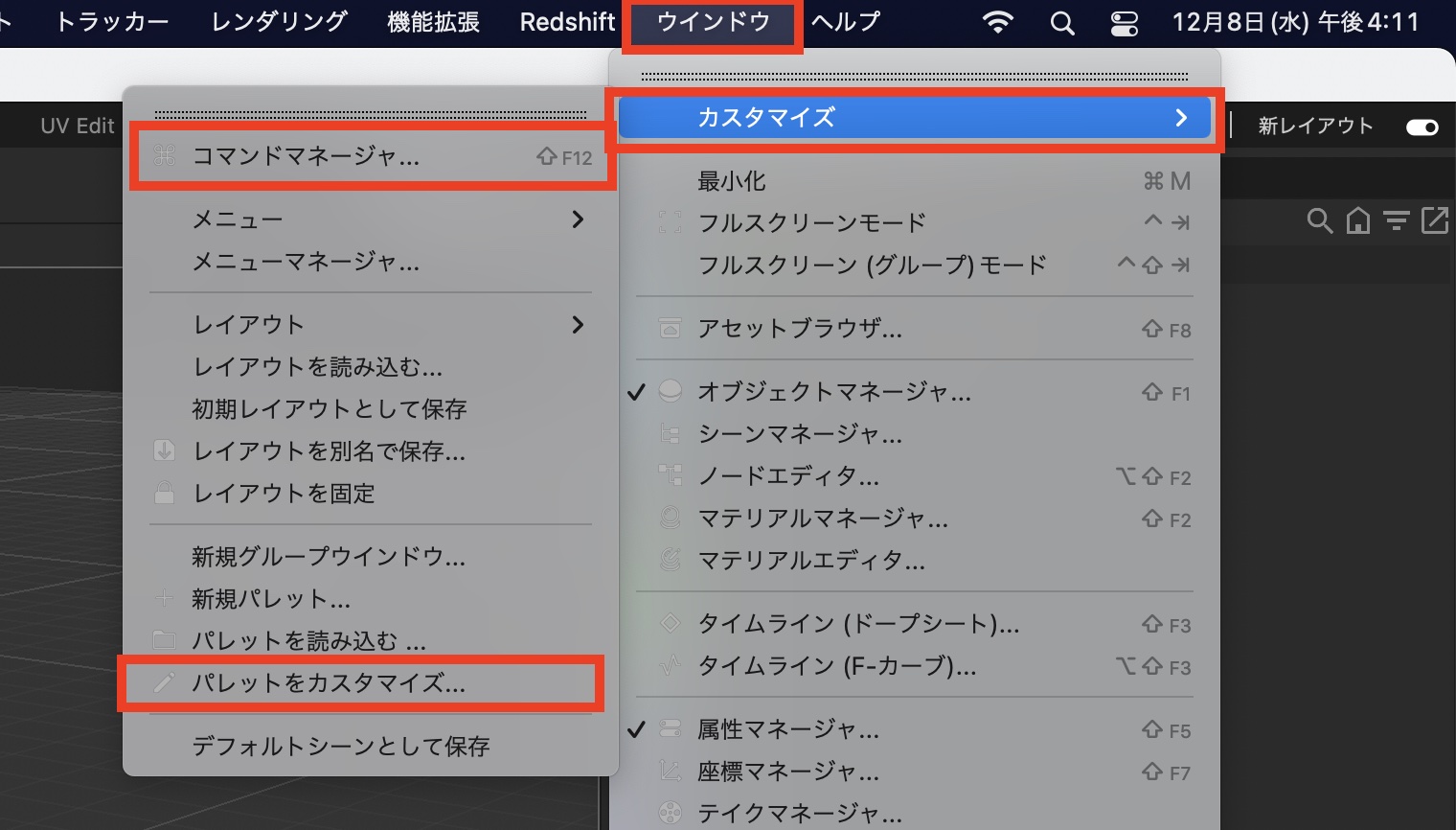Open macOS Control Center icon
The width and height of the screenshot is (1456, 830).
coord(1124,23)
